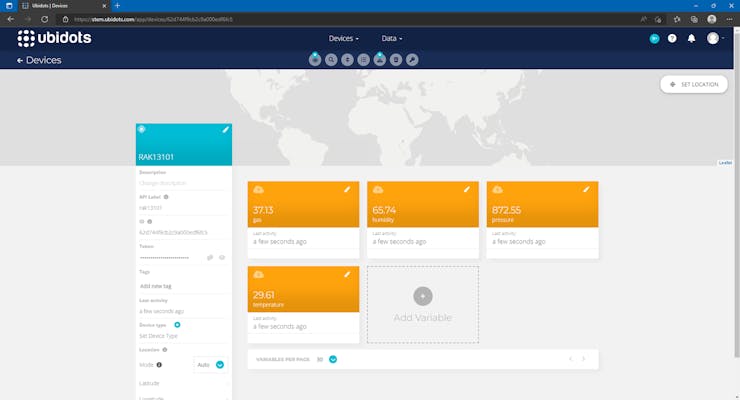This screenshot has height=400, width=740.
Task: Open the temperature variable card showing 29.61
Action: 303,305
